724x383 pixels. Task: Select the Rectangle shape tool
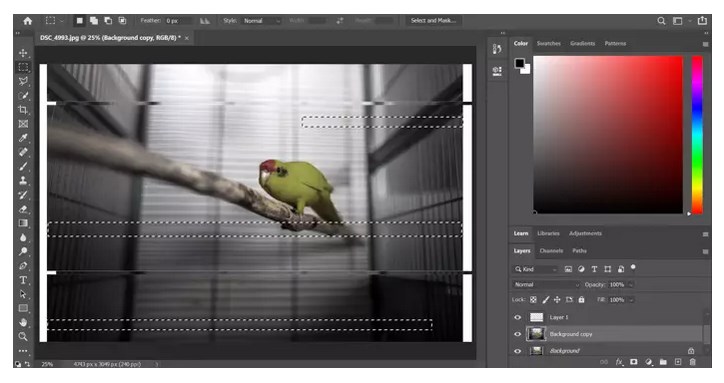click(23, 308)
